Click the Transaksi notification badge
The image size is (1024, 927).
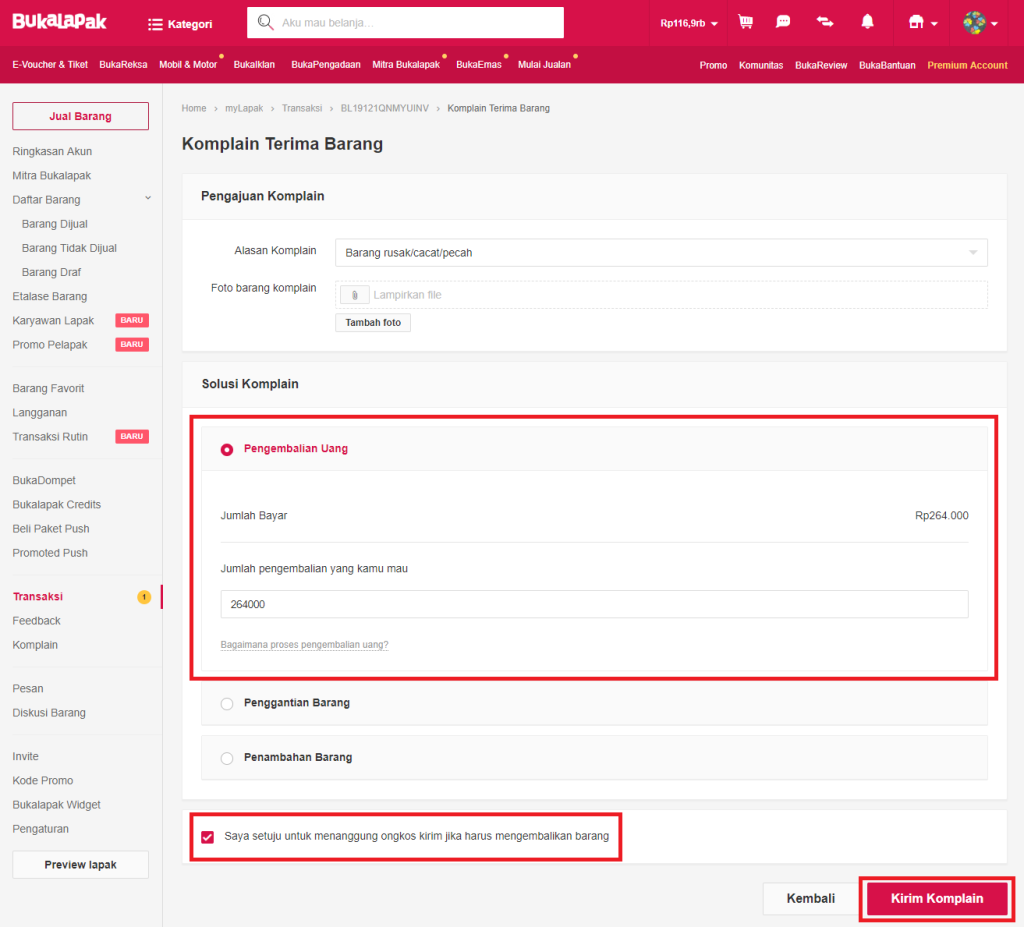click(144, 596)
